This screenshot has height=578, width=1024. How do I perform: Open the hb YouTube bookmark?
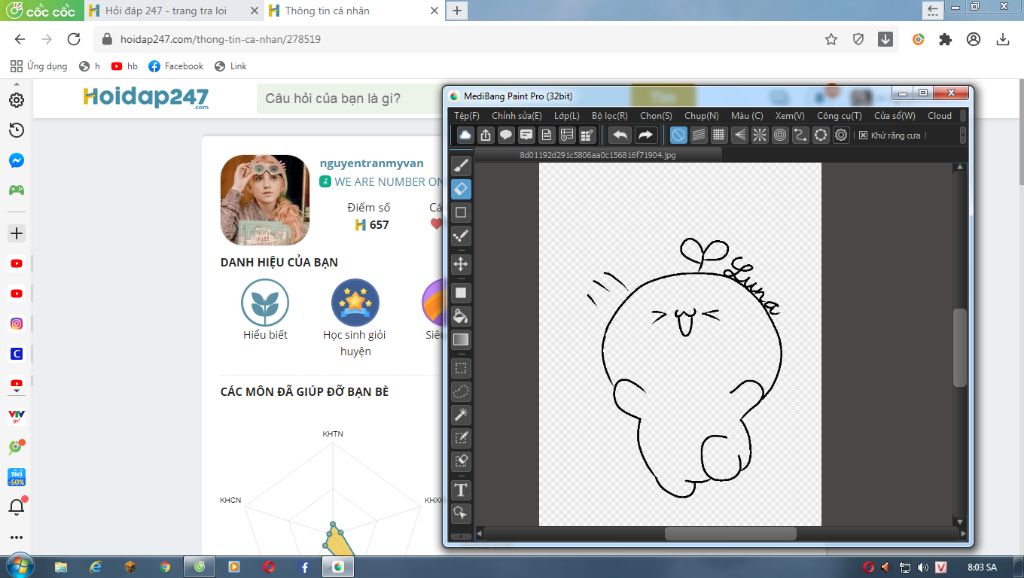click(x=124, y=66)
